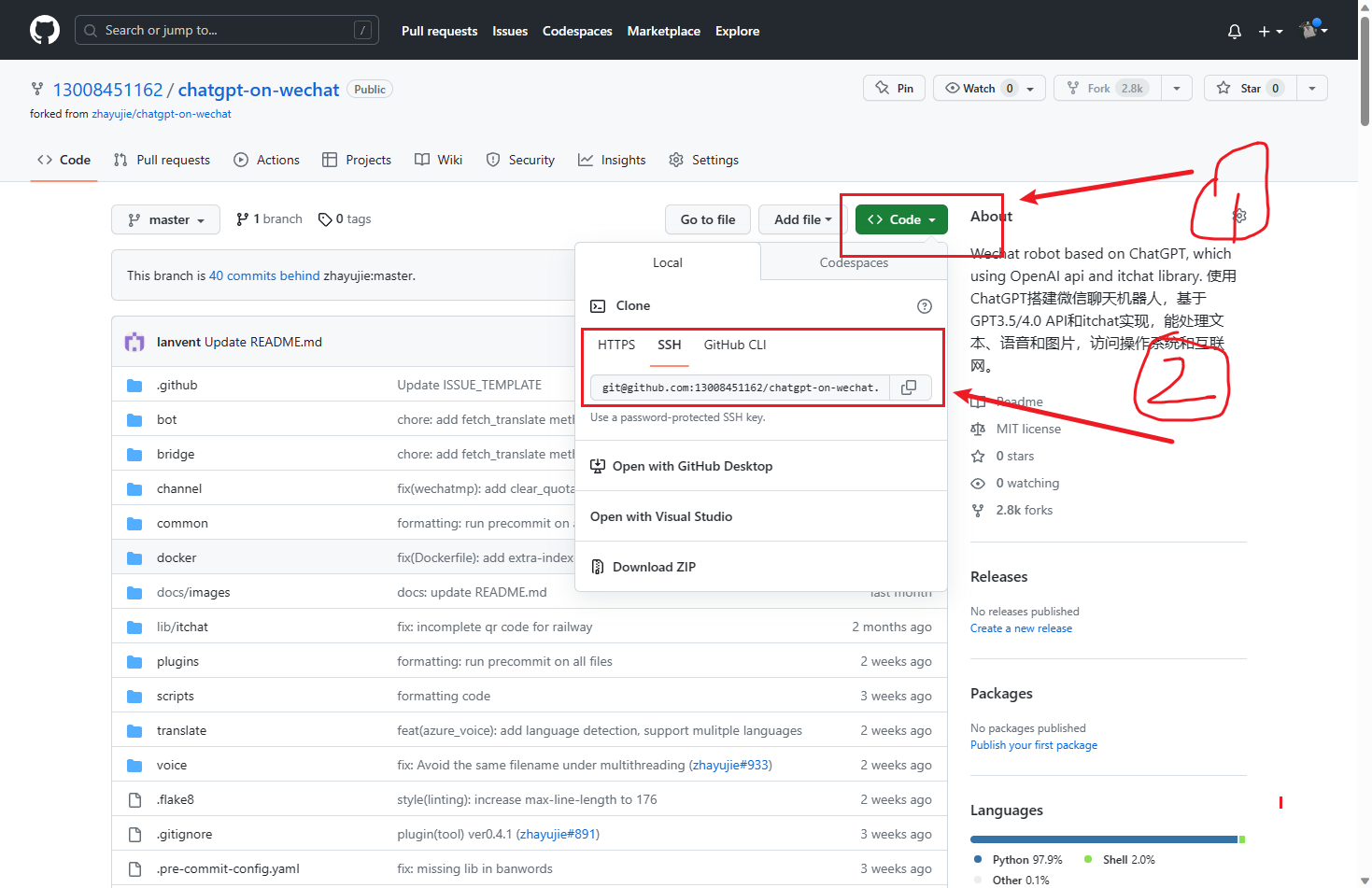Switch to the Insights tab
The height and width of the screenshot is (888, 1372).
click(612, 160)
